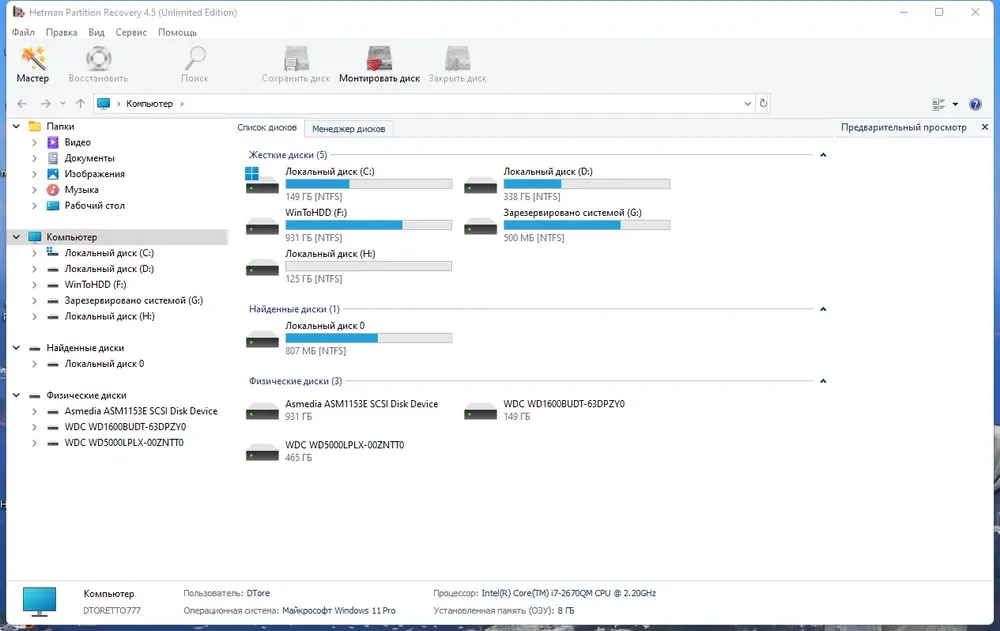Go up one folder level arrow
The height and width of the screenshot is (631, 1000).
tap(80, 103)
